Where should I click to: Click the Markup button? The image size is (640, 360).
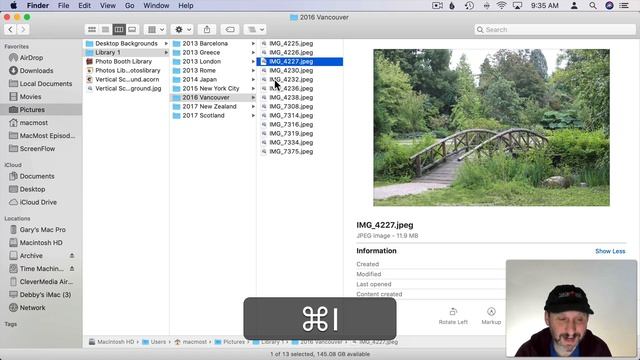point(491,316)
